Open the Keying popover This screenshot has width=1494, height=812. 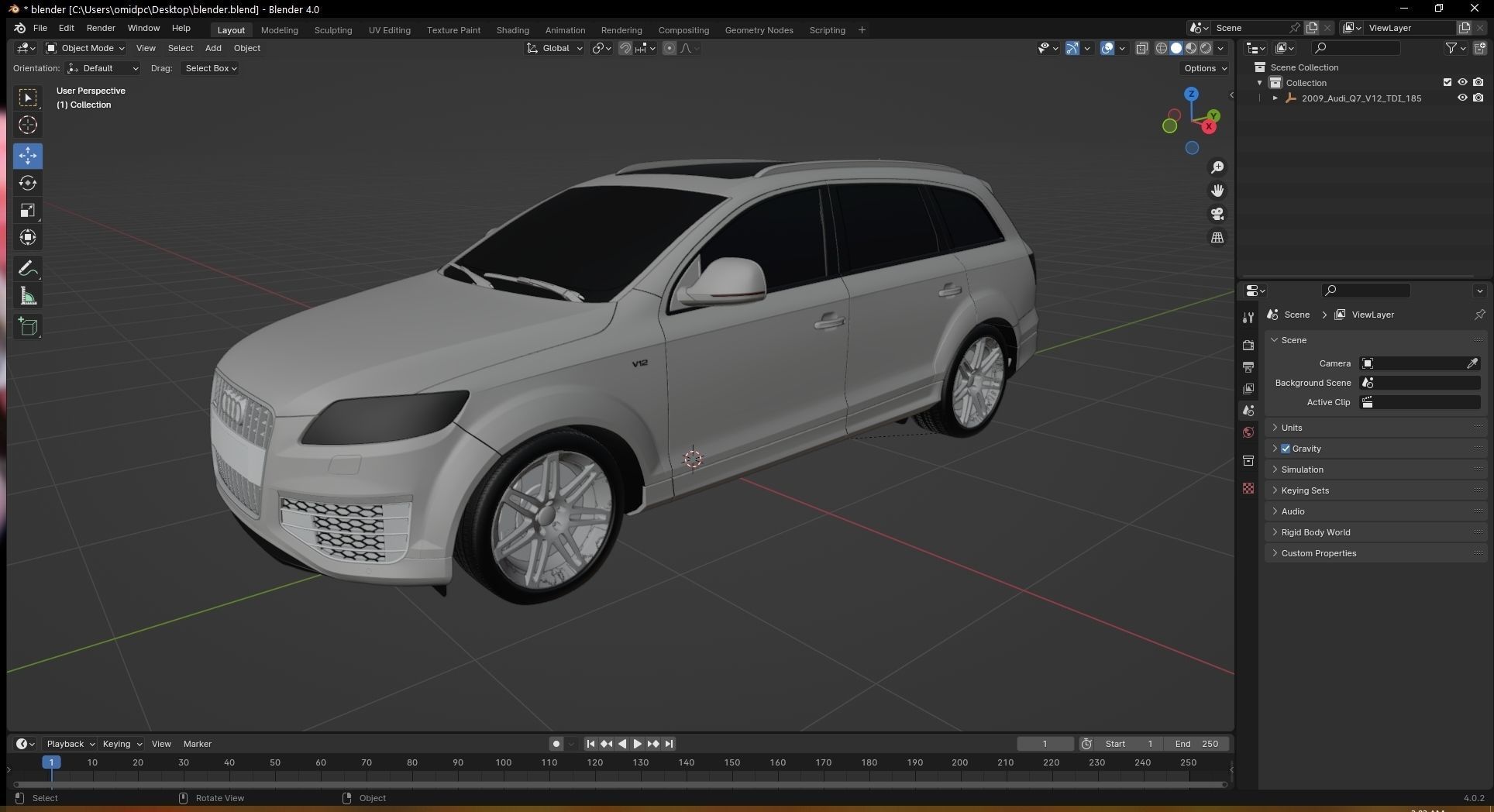pyautogui.click(x=122, y=744)
